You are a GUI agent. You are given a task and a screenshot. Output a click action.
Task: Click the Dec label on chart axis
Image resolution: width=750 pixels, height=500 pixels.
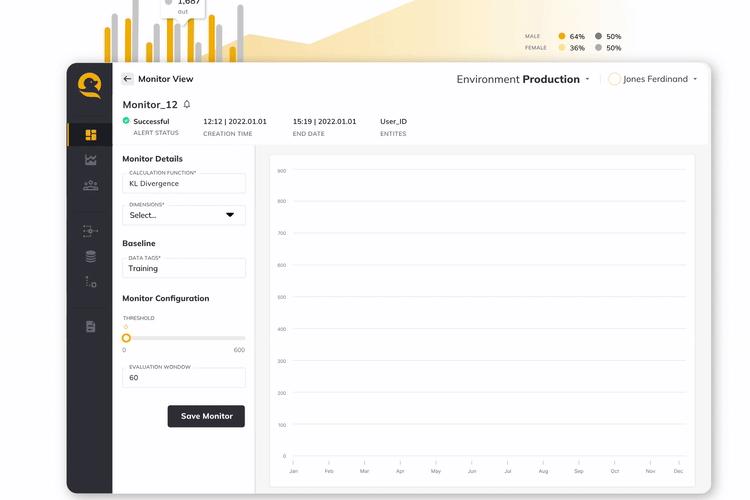[678, 471]
